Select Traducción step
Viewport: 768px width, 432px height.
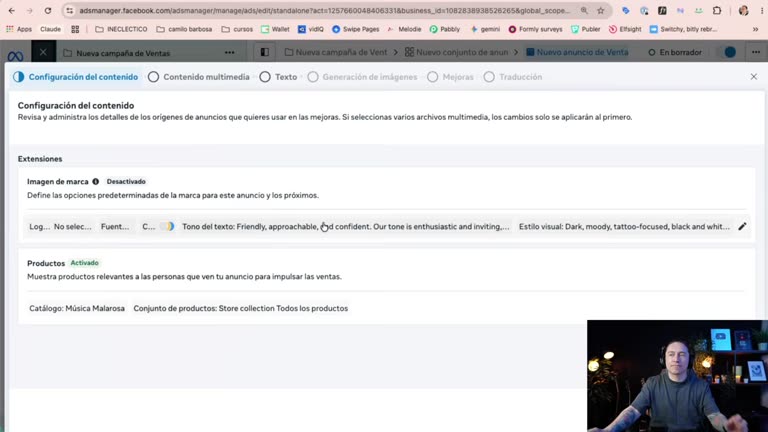tap(513, 77)
